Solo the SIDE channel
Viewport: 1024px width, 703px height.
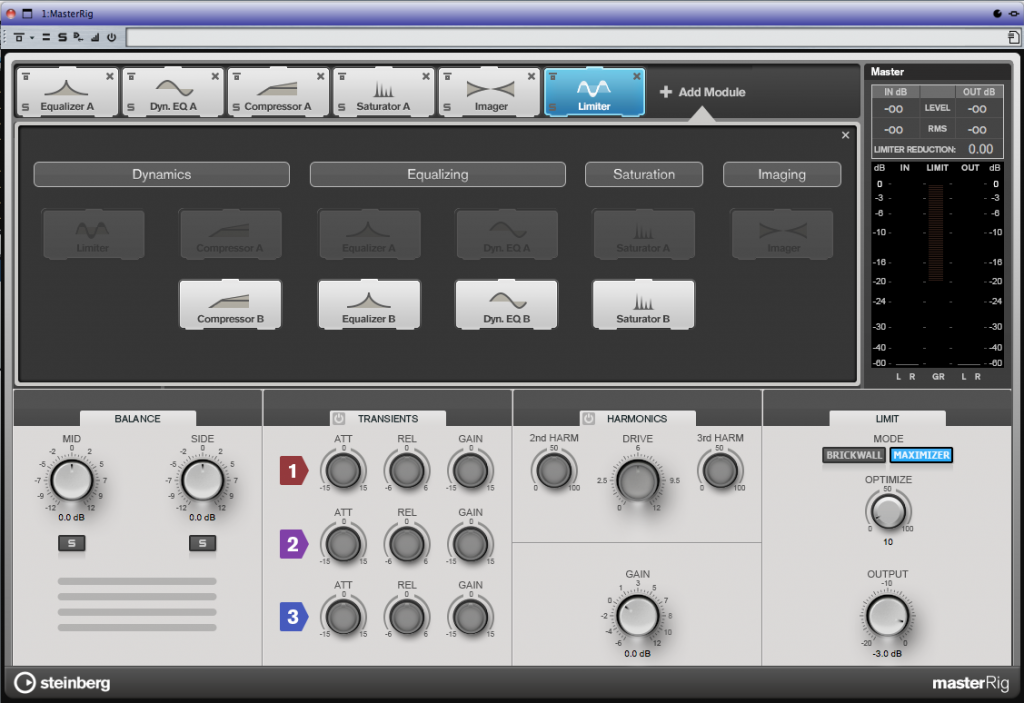coord(202,543)
